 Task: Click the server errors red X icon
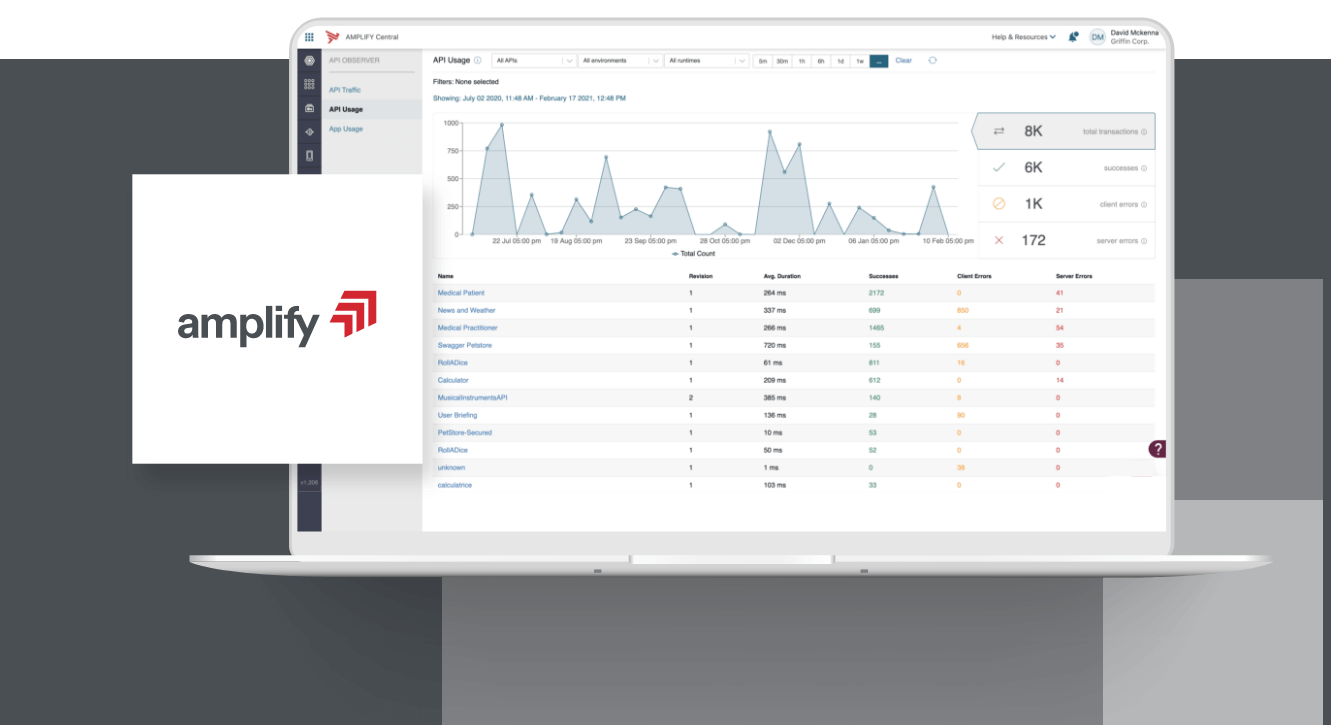pos(998,240)
